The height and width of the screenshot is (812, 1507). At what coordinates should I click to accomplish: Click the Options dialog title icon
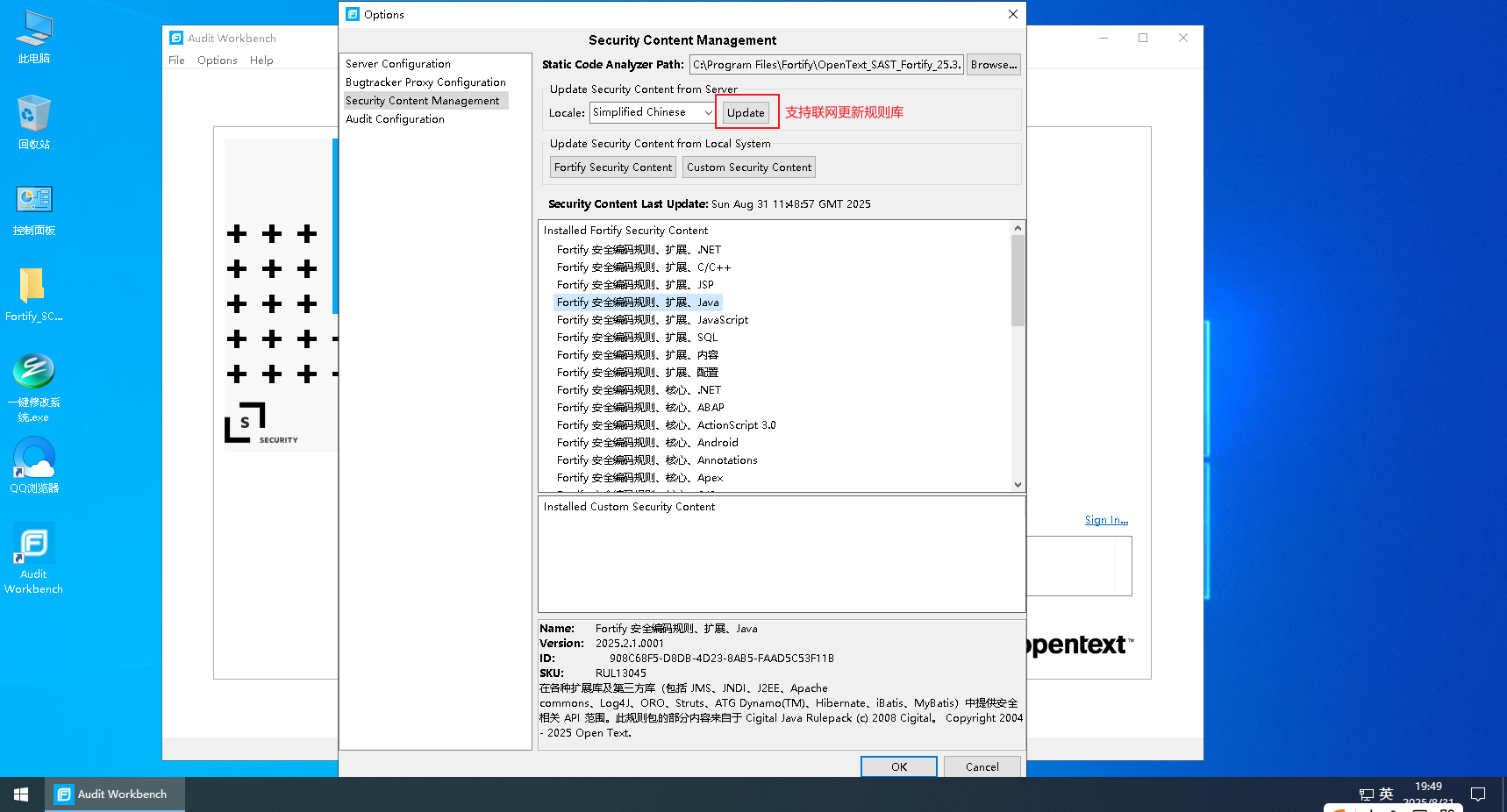click(353, 14)
